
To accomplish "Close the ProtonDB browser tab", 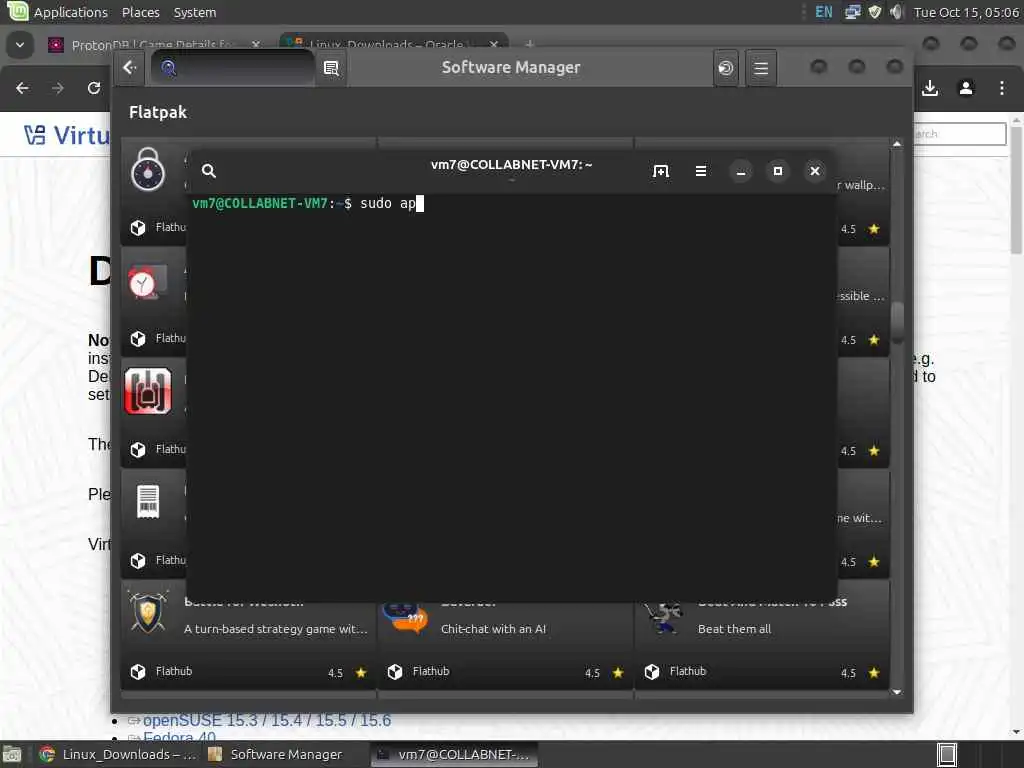I will pyautogui.click(x=255, y=45).
